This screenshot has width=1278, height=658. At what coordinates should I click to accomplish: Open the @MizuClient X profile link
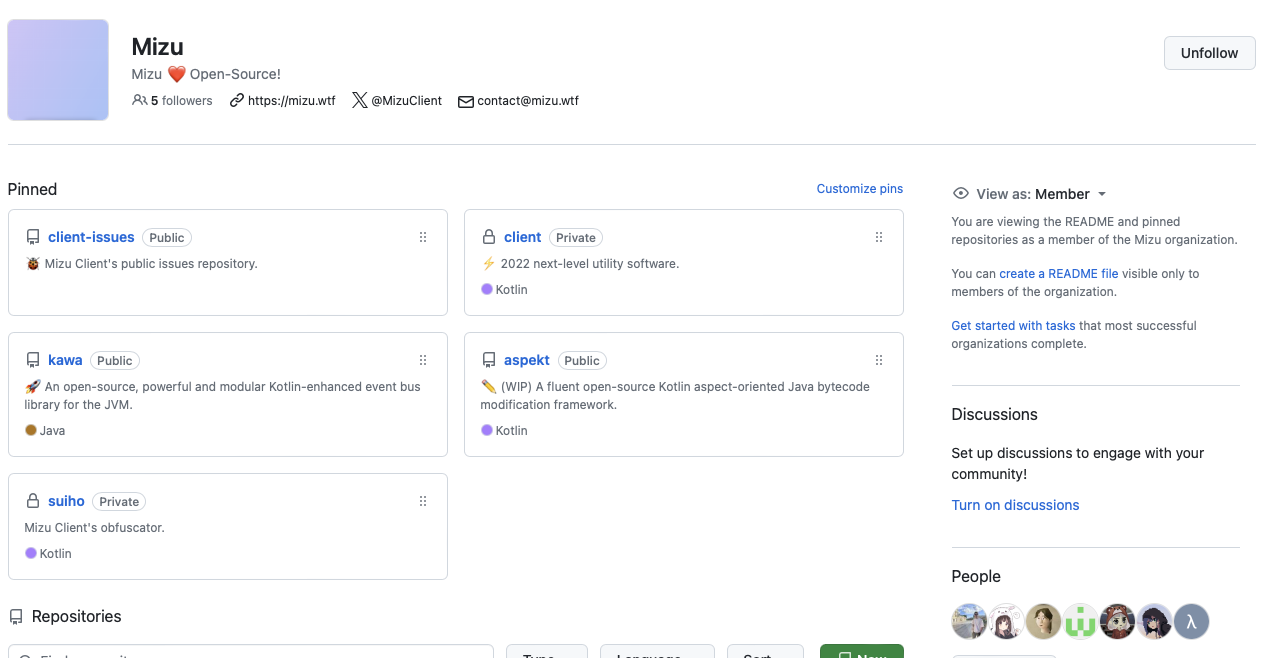406,101
